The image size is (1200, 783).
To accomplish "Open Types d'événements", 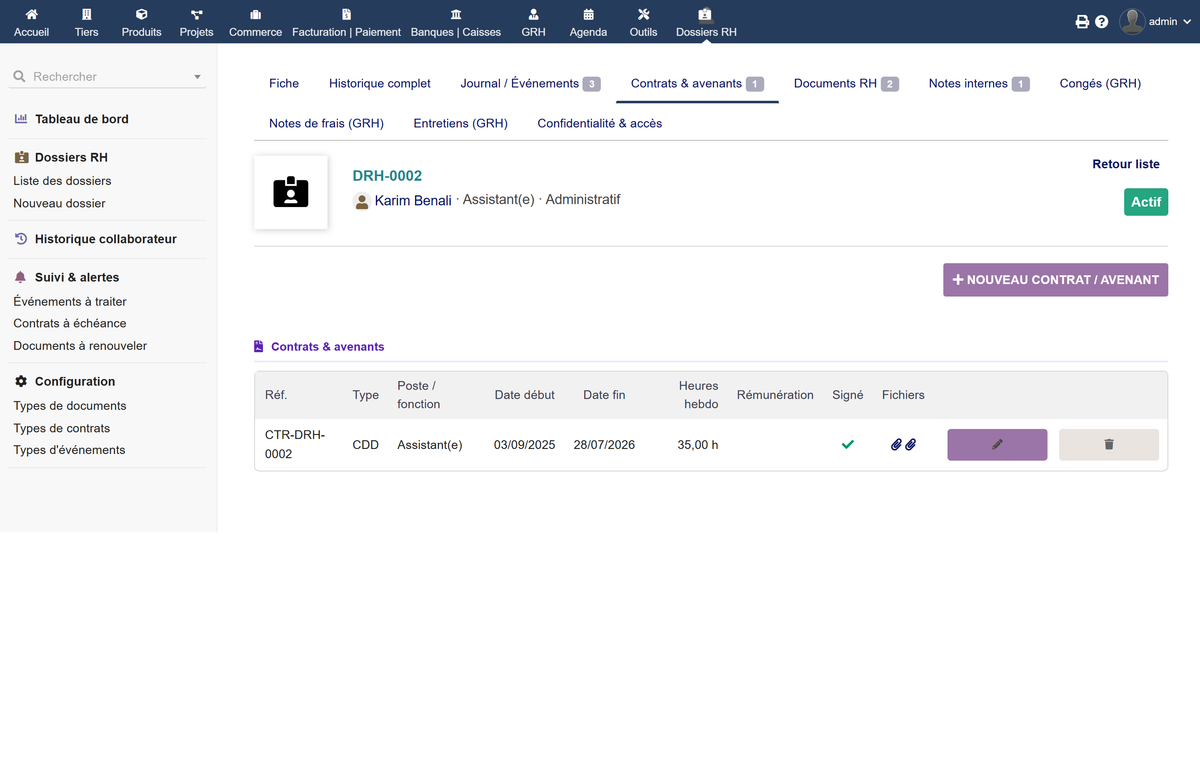I will click(x=69, y=450).
